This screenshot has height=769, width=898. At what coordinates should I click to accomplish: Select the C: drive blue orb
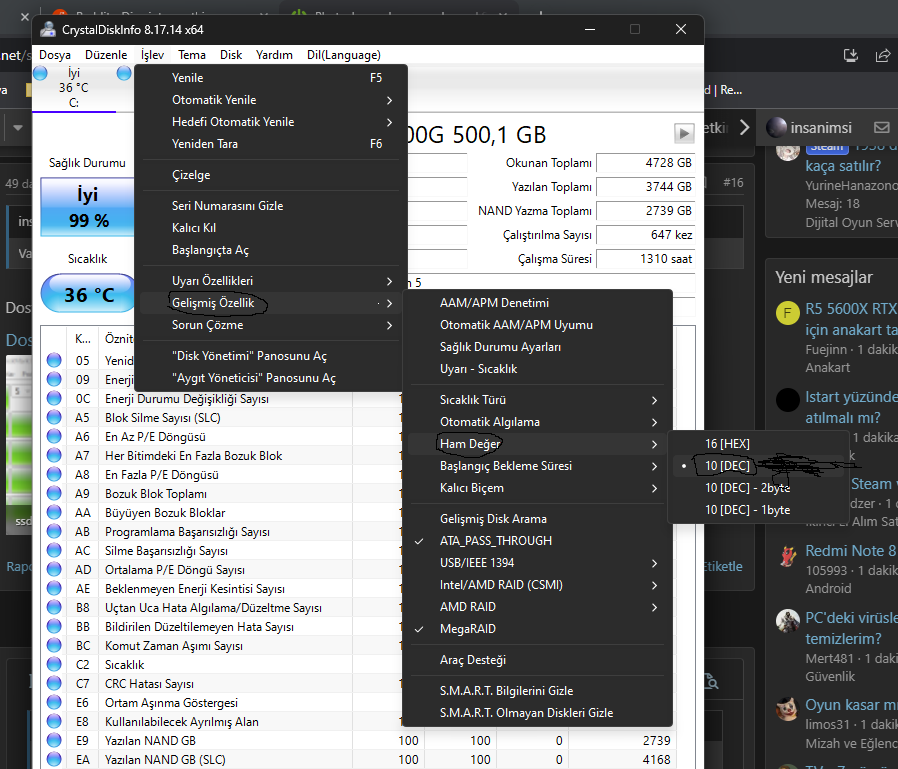(x=41, y=73)
